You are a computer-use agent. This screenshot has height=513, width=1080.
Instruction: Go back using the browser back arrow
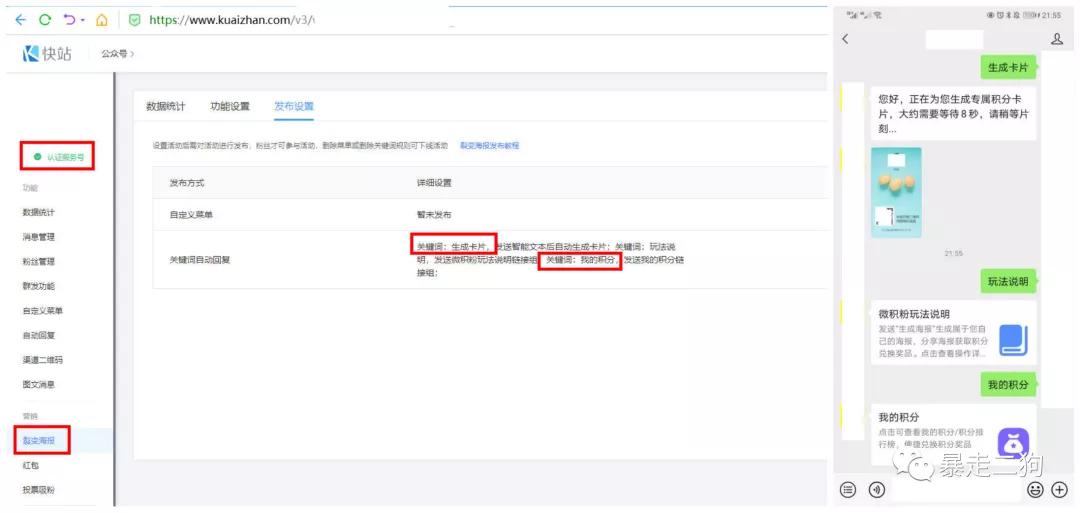point(21,20)
